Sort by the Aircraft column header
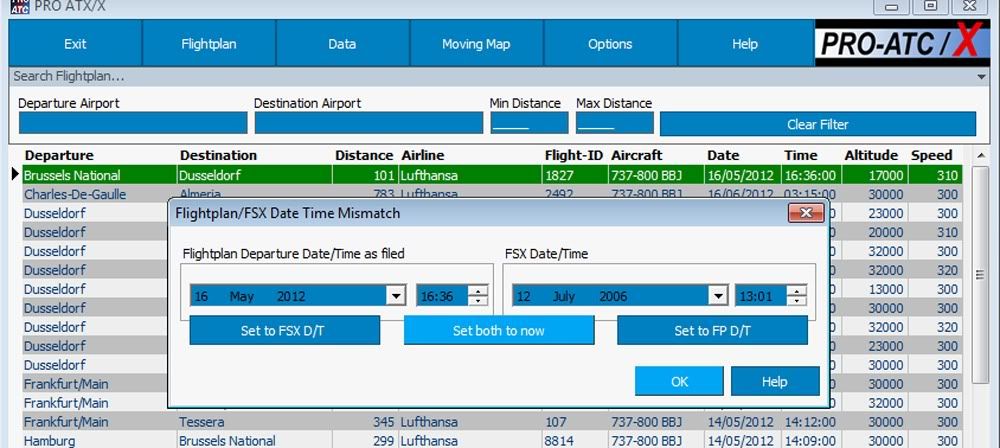The width and height of the screenshot is (1000, 448). (x=636, y=155)
